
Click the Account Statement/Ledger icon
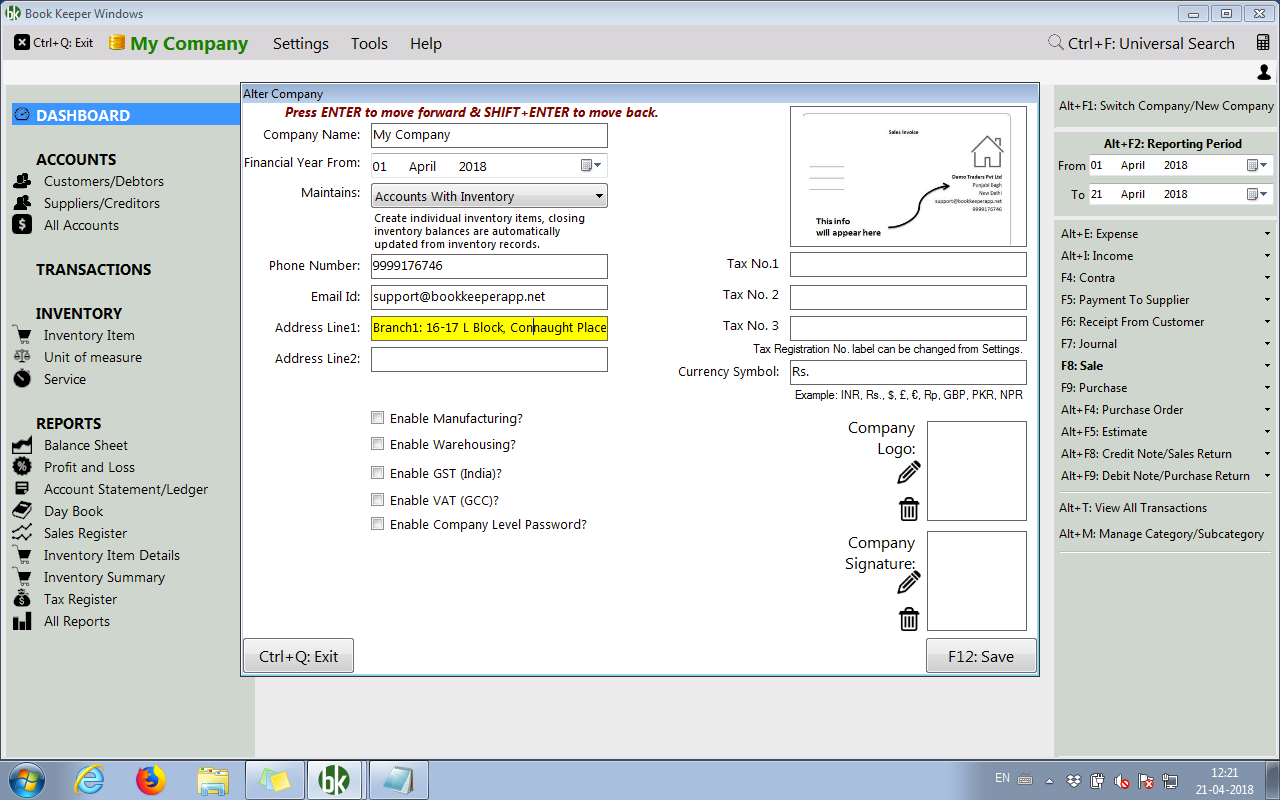pyautogui.click(x=22, y=489)
